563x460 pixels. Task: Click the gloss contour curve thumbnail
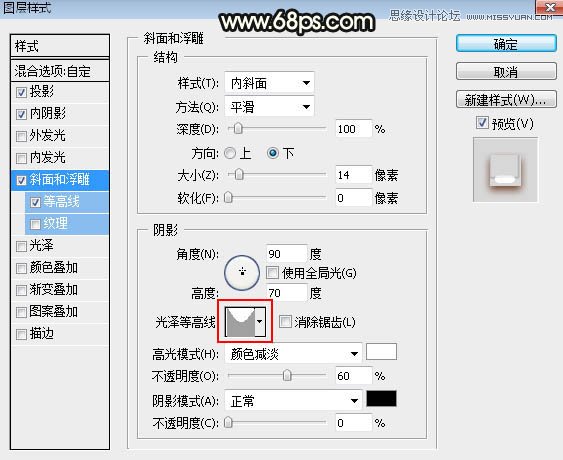point(240,322)
